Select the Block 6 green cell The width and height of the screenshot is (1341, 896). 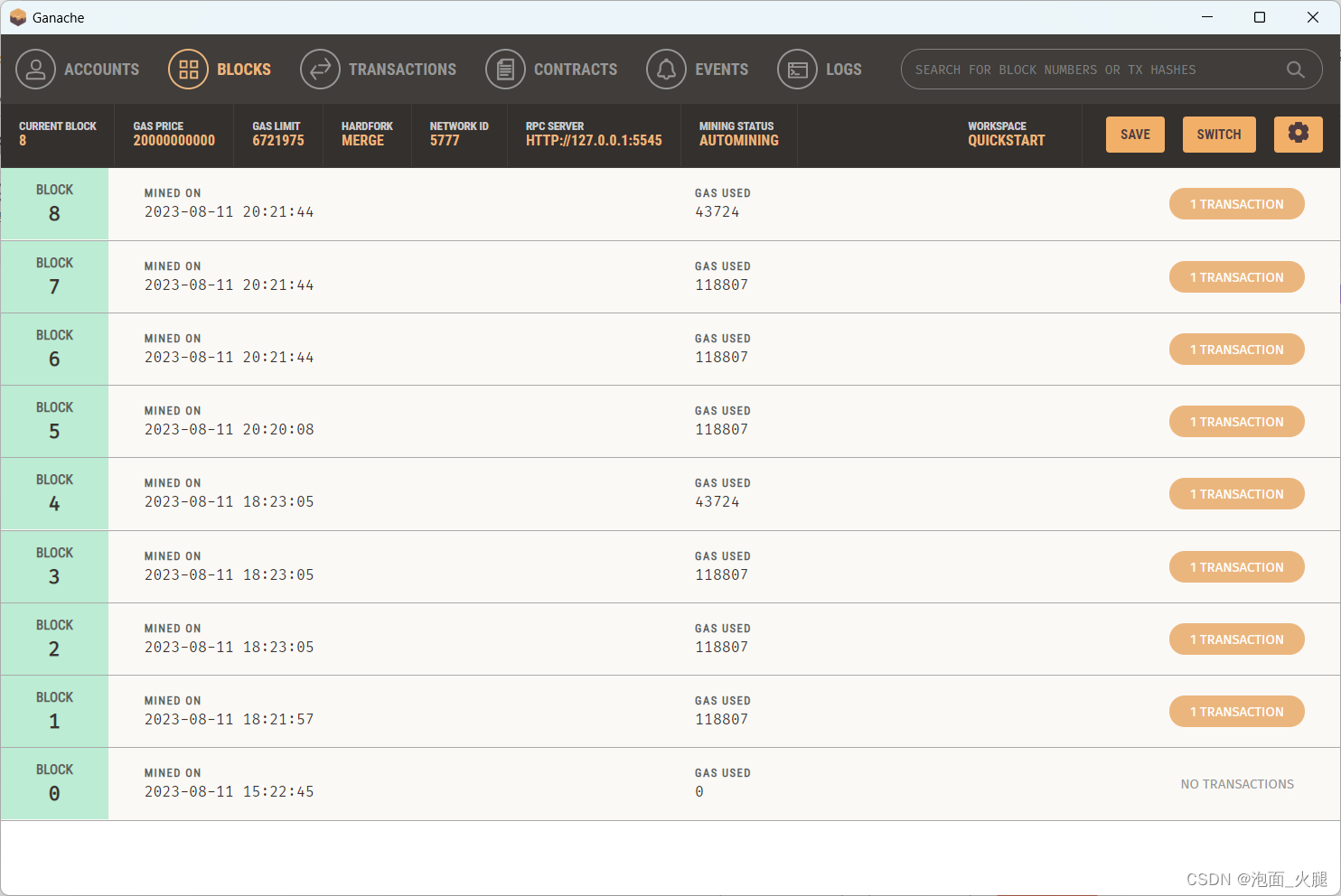(x=54, y=350)
